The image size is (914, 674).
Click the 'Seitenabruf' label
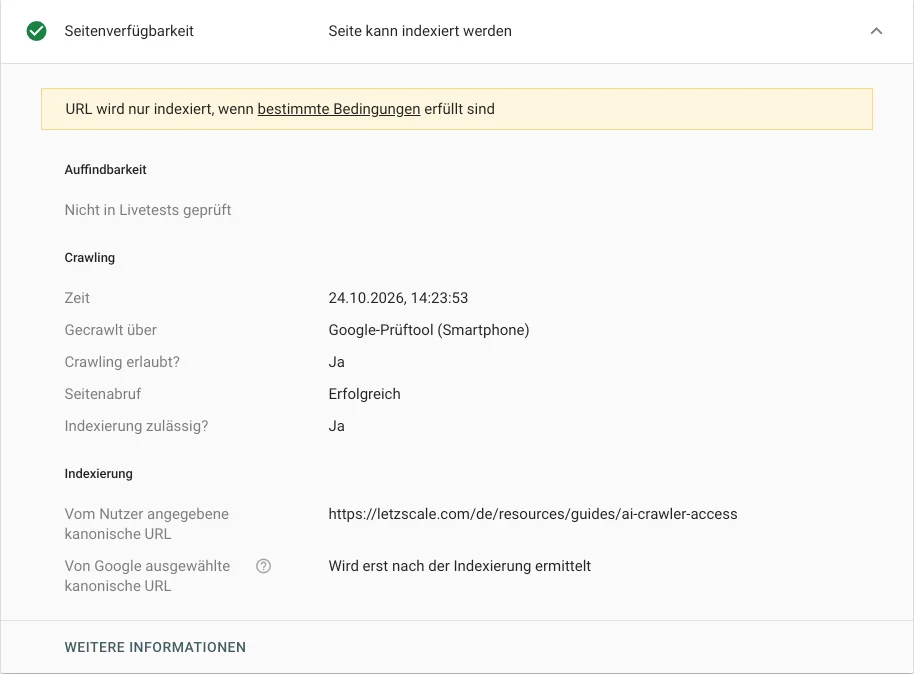(103, 394)
